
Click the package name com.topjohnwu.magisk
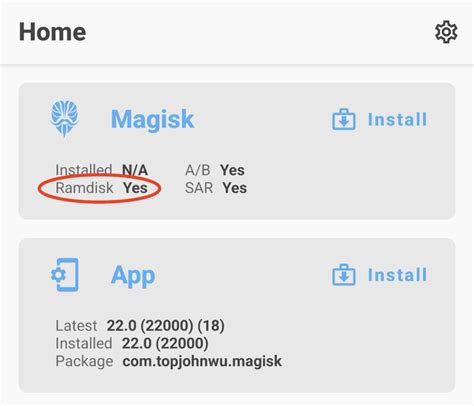point(202,361)
